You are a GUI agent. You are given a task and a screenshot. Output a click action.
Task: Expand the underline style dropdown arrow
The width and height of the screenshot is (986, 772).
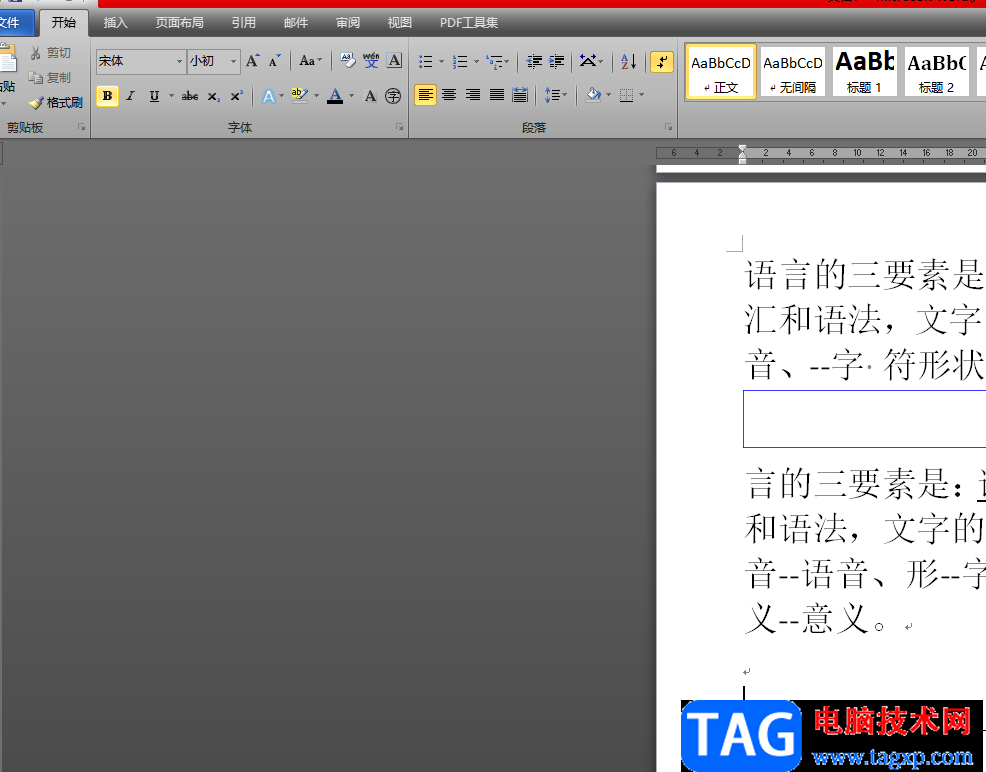point(171,96)
